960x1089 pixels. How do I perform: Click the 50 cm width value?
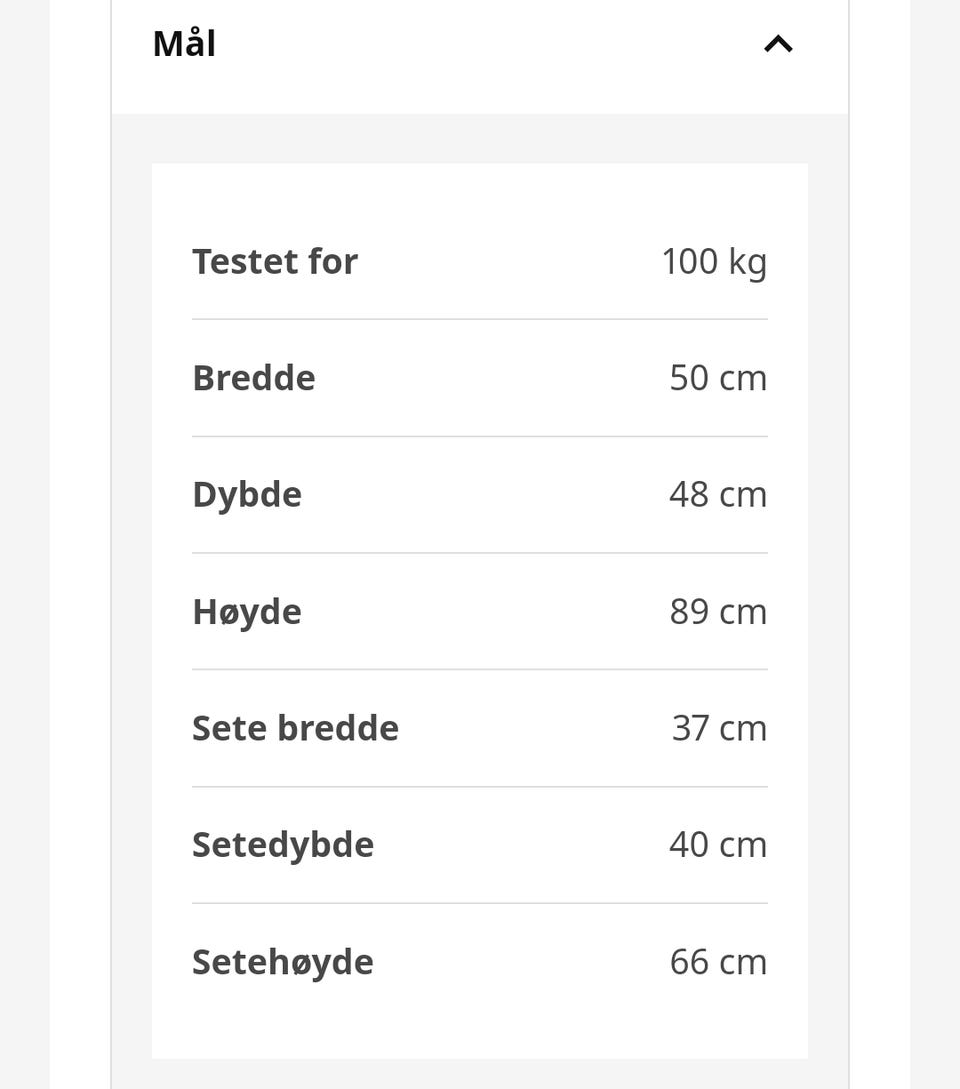coord(718,379)
